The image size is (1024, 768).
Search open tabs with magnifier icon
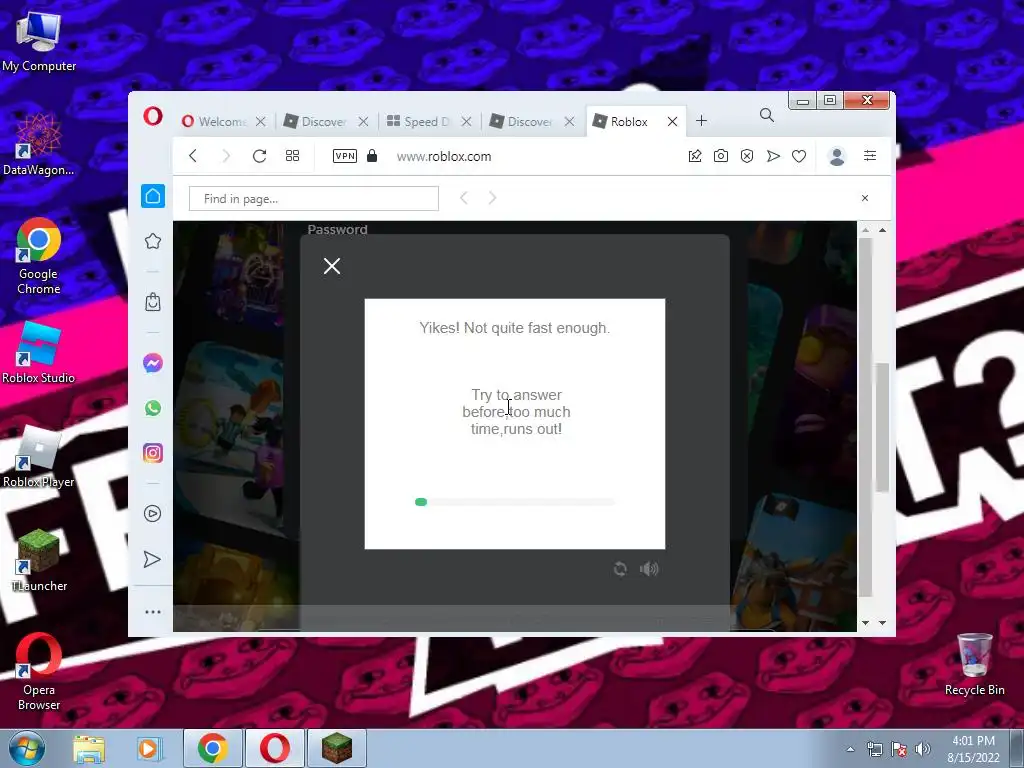(767, 116)
